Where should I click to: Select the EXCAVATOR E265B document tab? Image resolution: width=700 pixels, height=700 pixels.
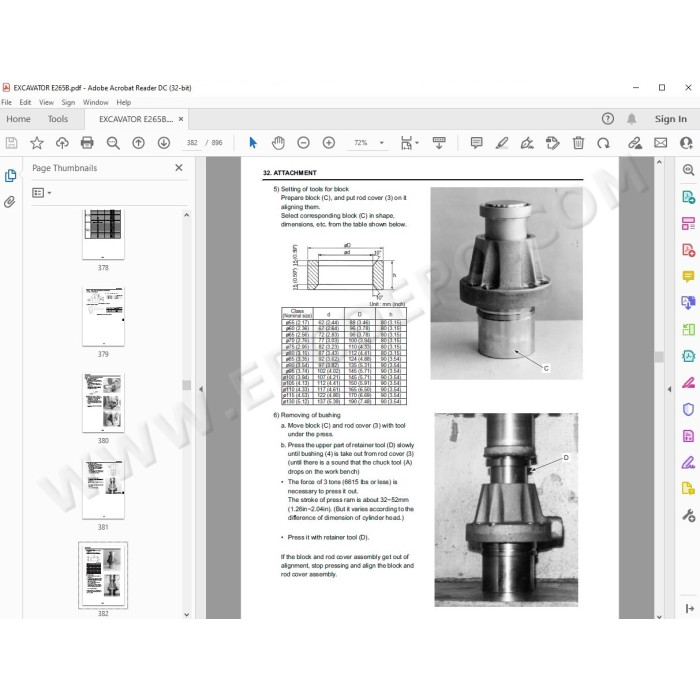coord(136,119)
